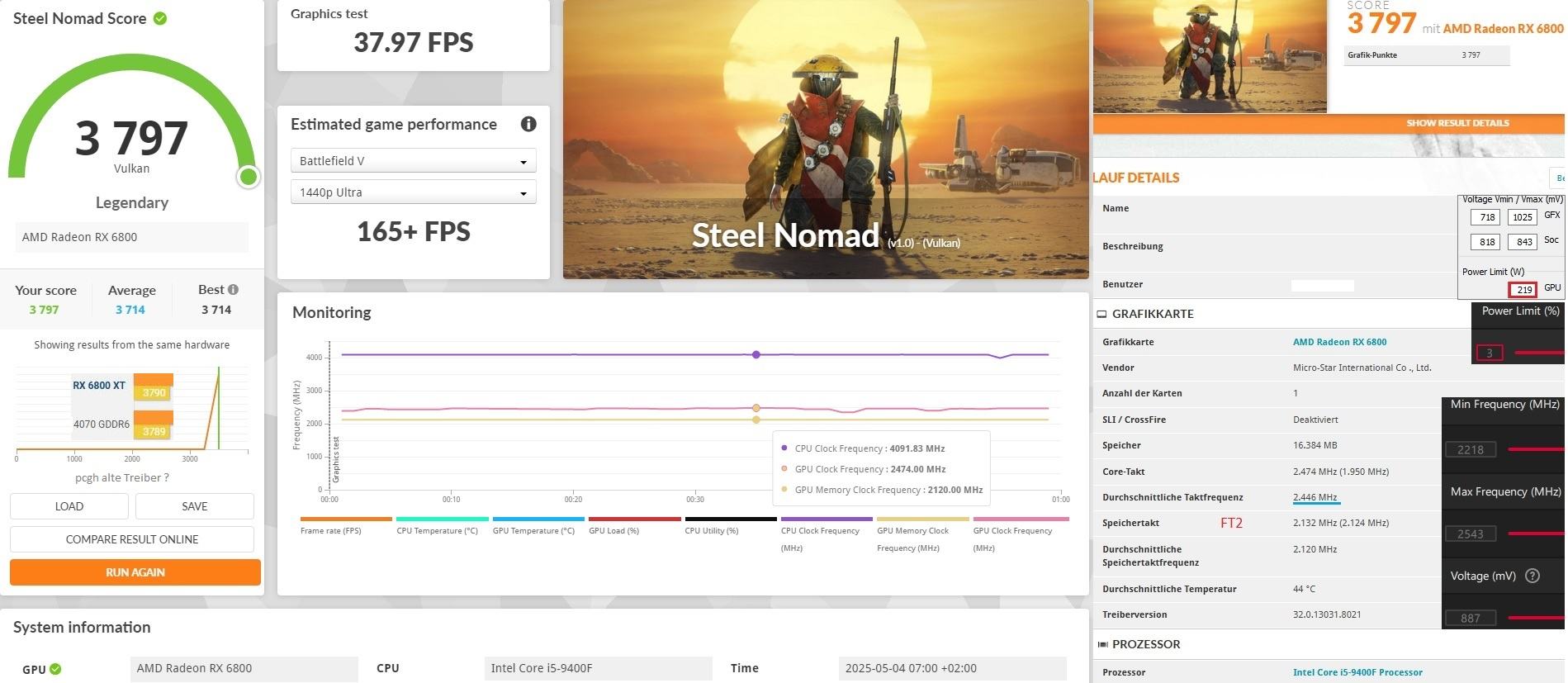Image resolution: width=1568 pixels, height=683 pixels.
Task: Click the small Steel Nomad result thumbnail
Action: pos(1210,56)
